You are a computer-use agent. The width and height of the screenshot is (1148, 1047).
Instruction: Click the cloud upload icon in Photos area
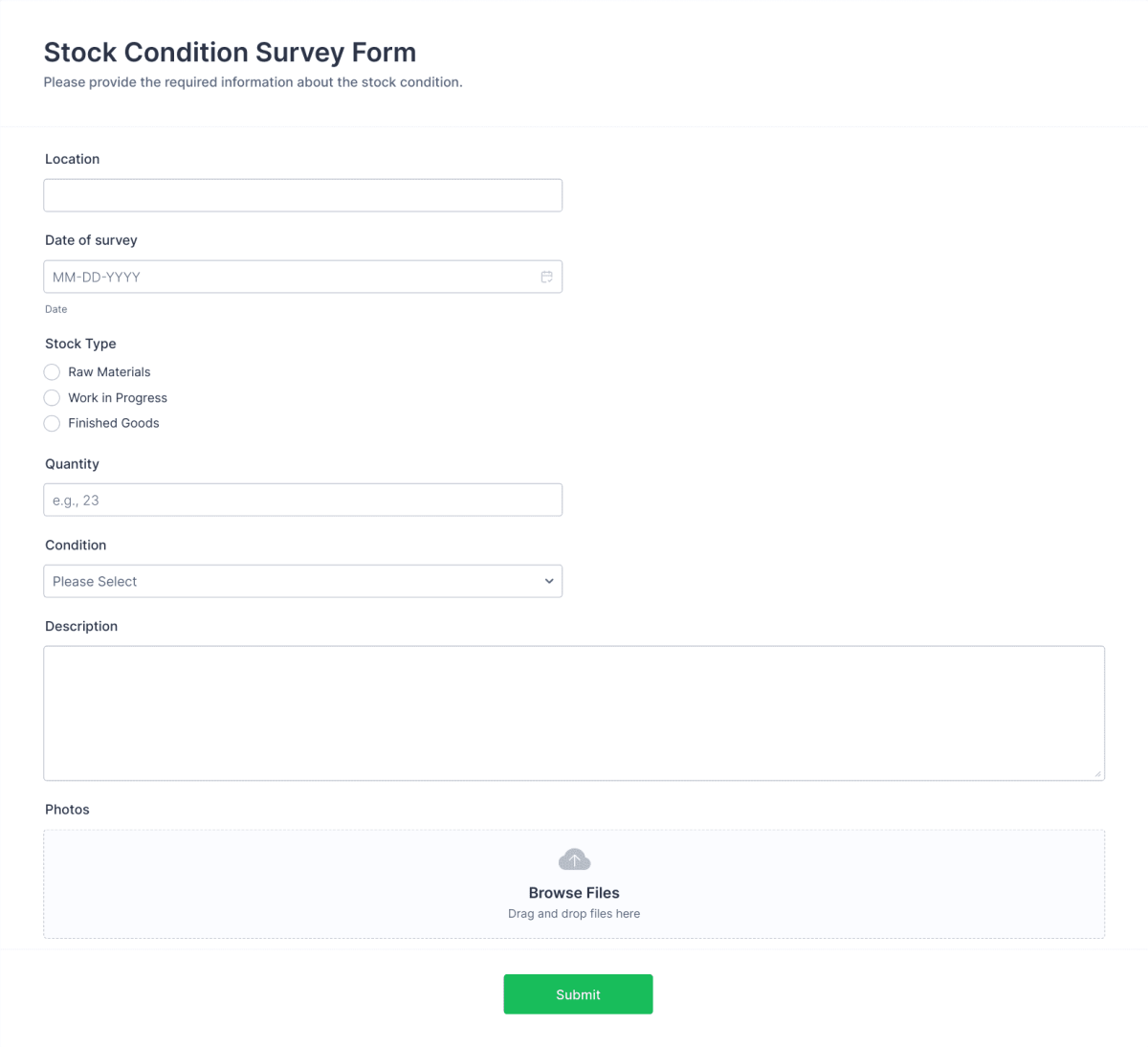[x=573, y=858]
